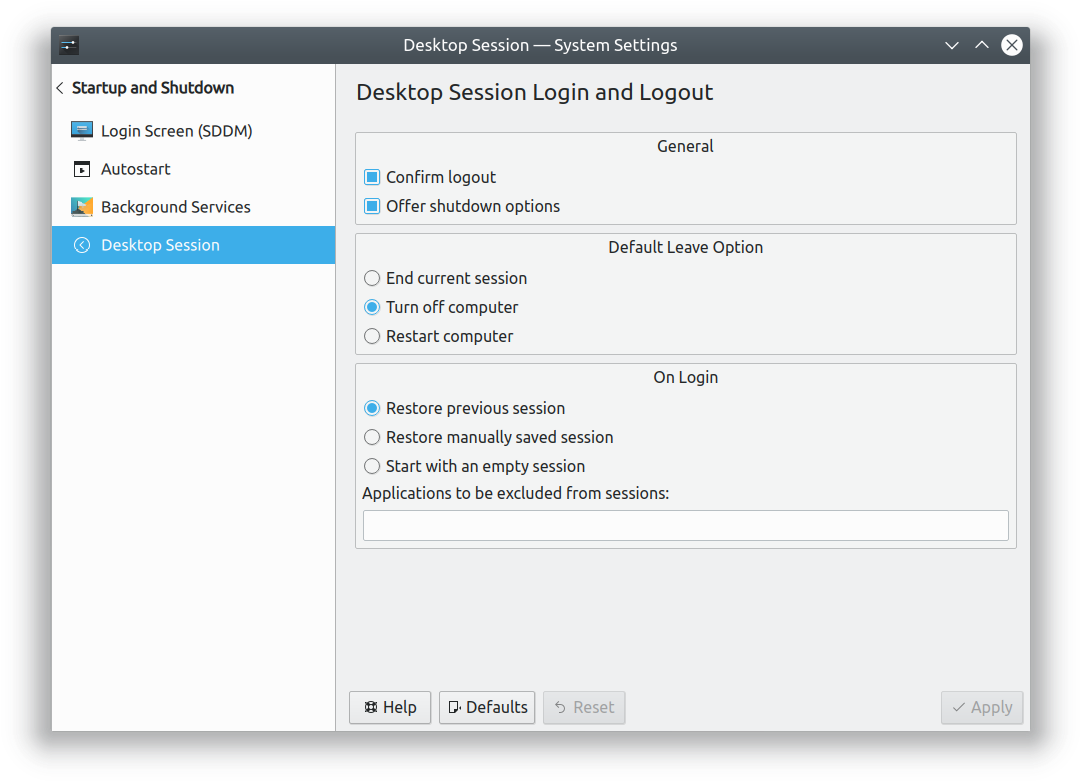Uncheck the Confirm logout checkbox
This screenshot has width=1080, height=781.
(372, 177)
